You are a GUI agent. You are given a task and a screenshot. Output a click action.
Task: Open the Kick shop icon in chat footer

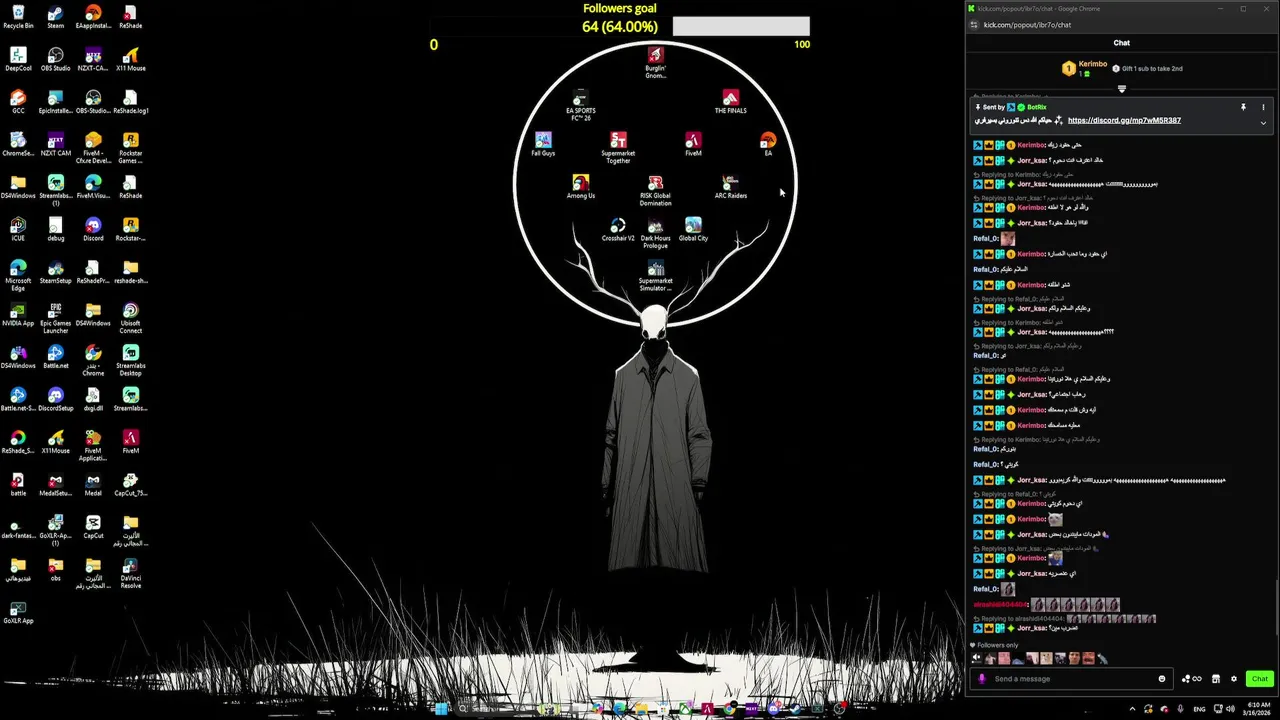click(1215, 679)
